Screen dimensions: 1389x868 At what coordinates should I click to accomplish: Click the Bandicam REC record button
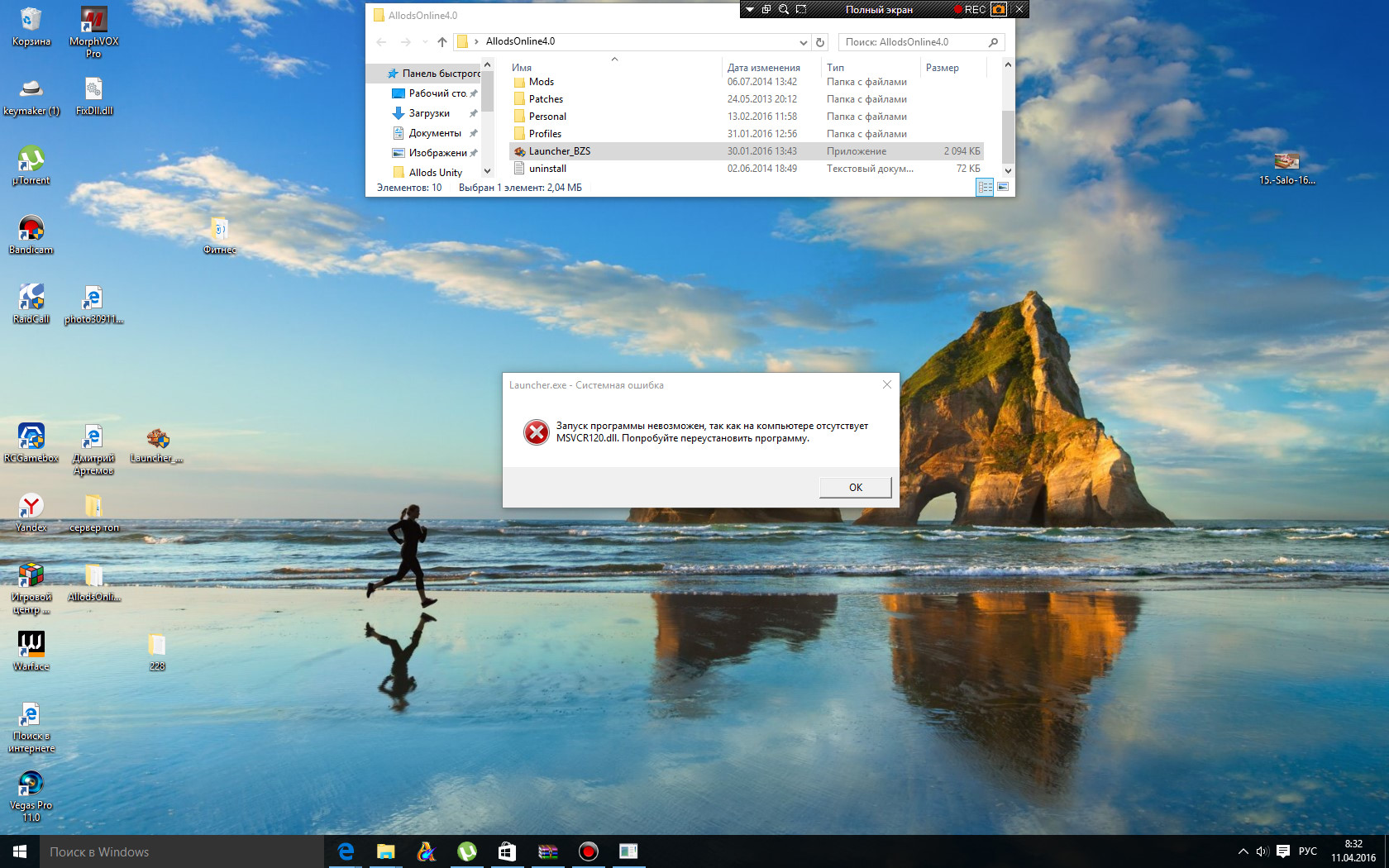point(970,10)
